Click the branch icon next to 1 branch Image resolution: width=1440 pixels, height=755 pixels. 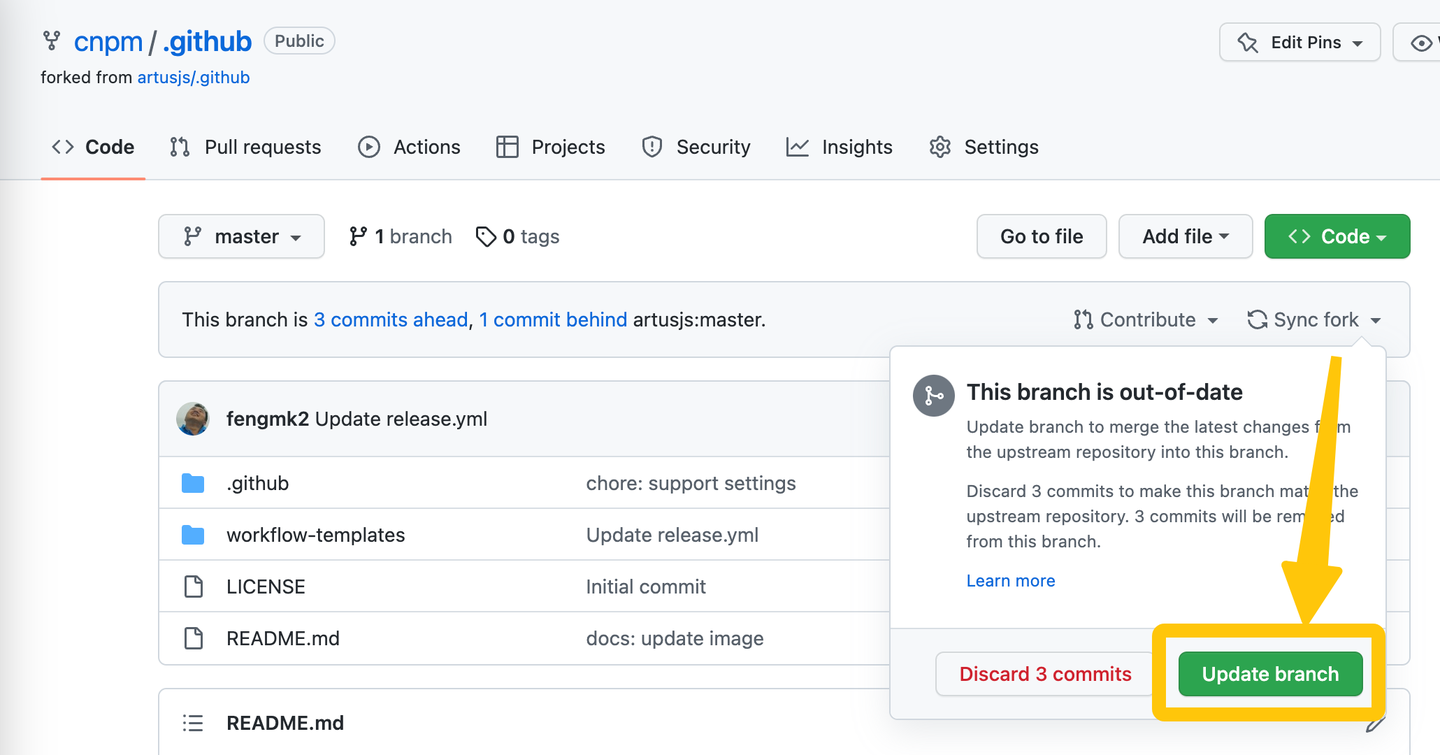359,236
